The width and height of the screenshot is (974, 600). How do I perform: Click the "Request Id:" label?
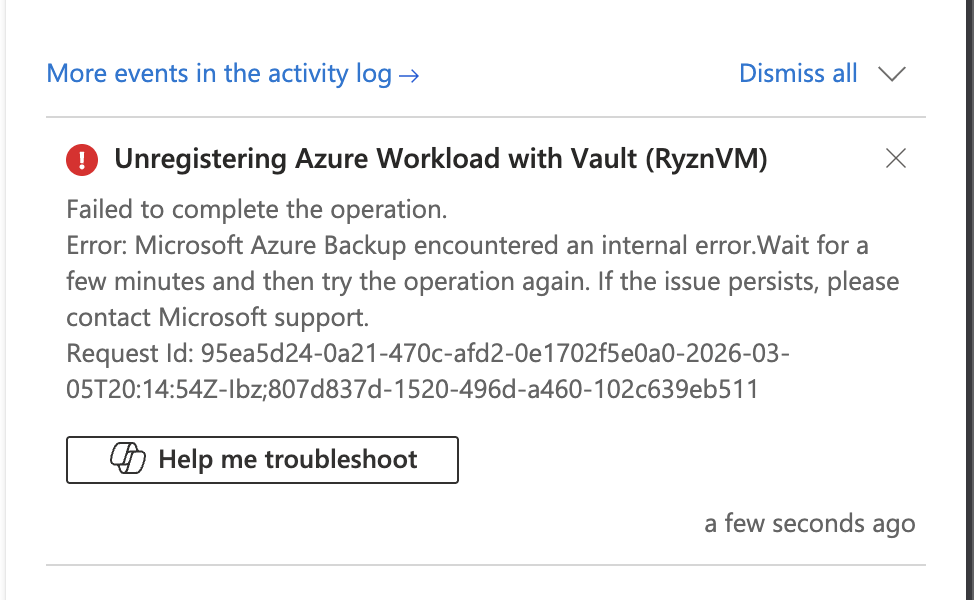(x=128, y=354)
